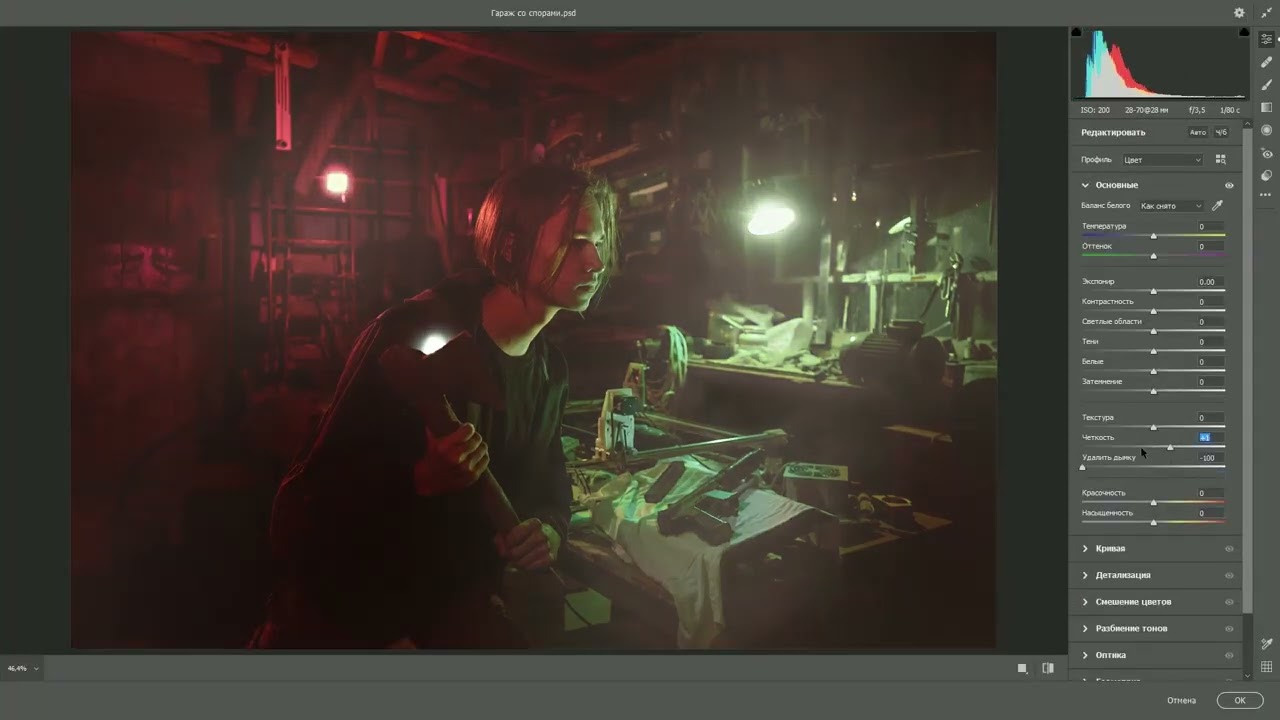
Task: Toggle before/after split view icon
Action: click(x=1047, y=668)
